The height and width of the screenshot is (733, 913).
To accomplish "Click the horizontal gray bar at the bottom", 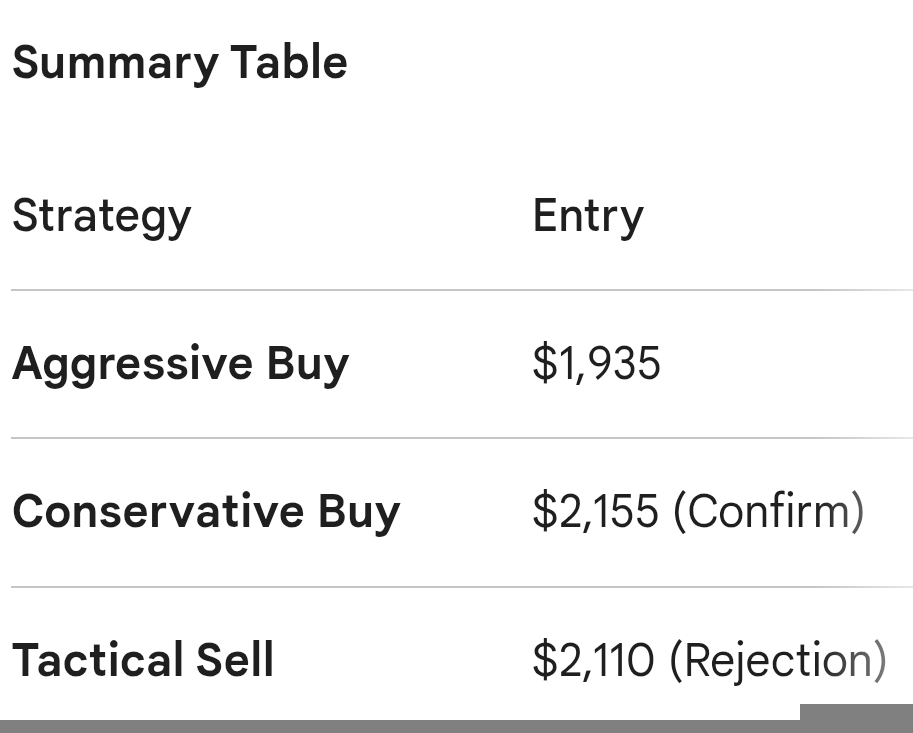I will click(x=400, y=726).
